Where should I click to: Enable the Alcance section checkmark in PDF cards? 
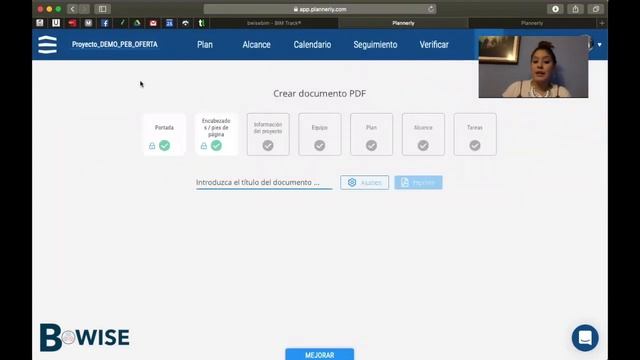(x=423, y=145)
